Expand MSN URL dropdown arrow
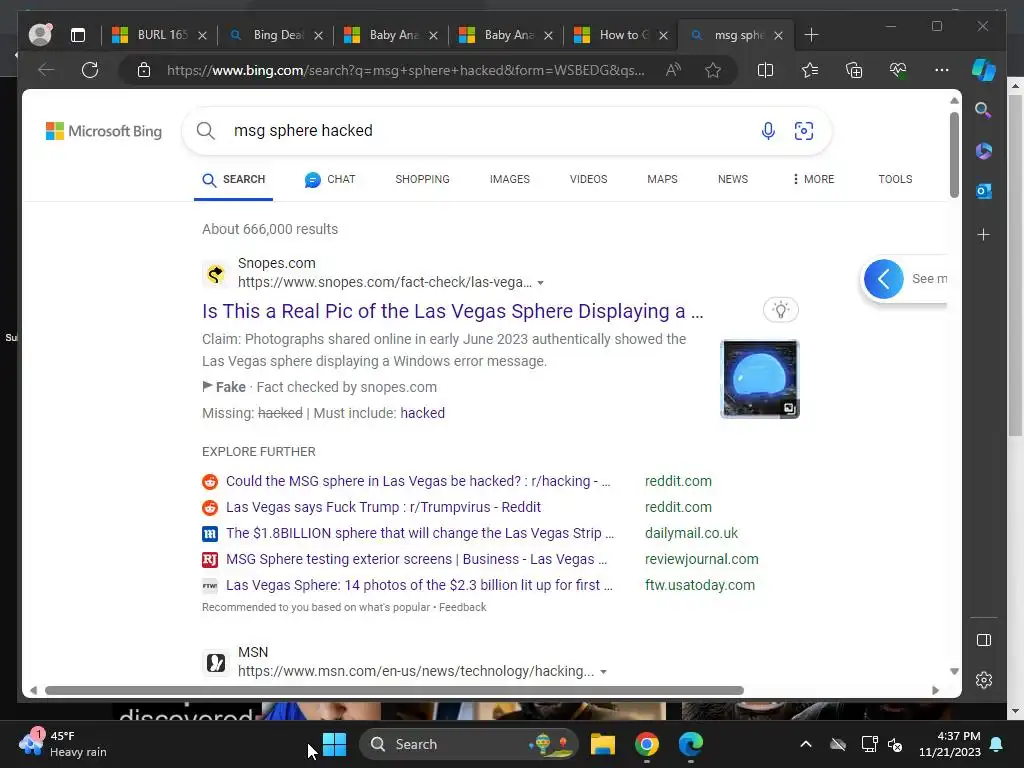The width and height of the screenshot is (1024, 768). [603, 672]
